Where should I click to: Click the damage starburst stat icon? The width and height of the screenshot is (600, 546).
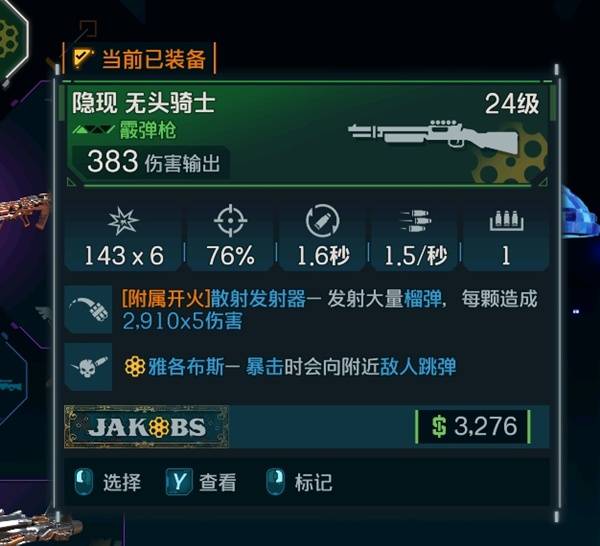[x=123, y=221]
